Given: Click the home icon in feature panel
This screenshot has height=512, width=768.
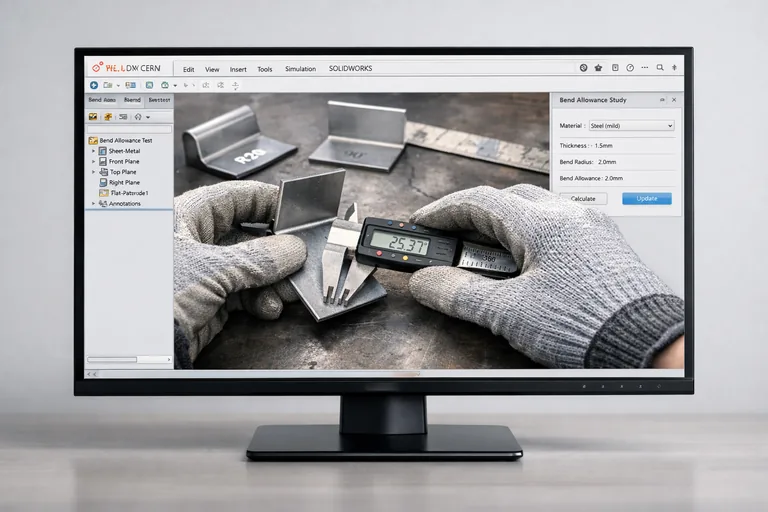Looking at the screenshot, I should click(138, 117).
